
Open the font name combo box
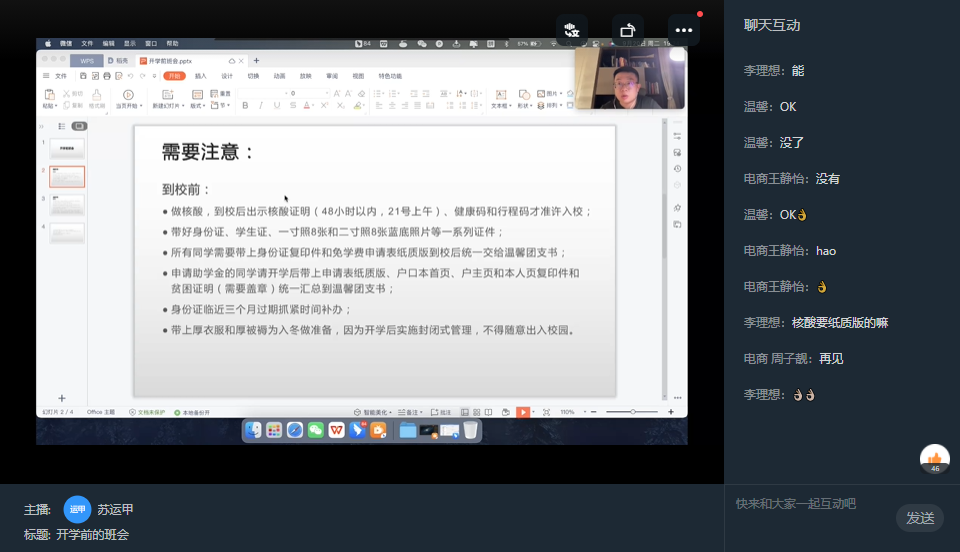pyautogui.click(x=263, y=94)
